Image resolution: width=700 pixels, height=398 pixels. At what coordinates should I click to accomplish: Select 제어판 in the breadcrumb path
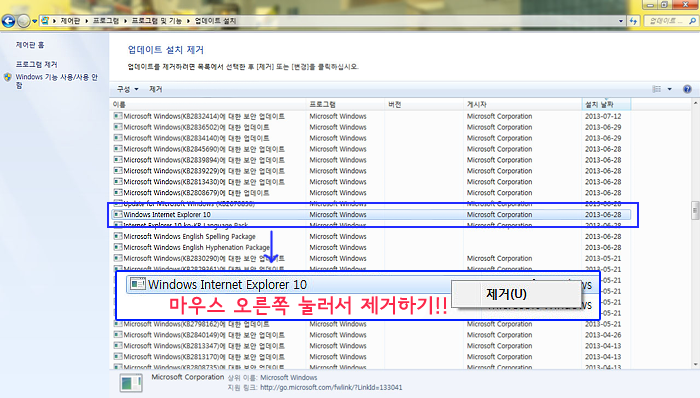(x=70, y=21)
